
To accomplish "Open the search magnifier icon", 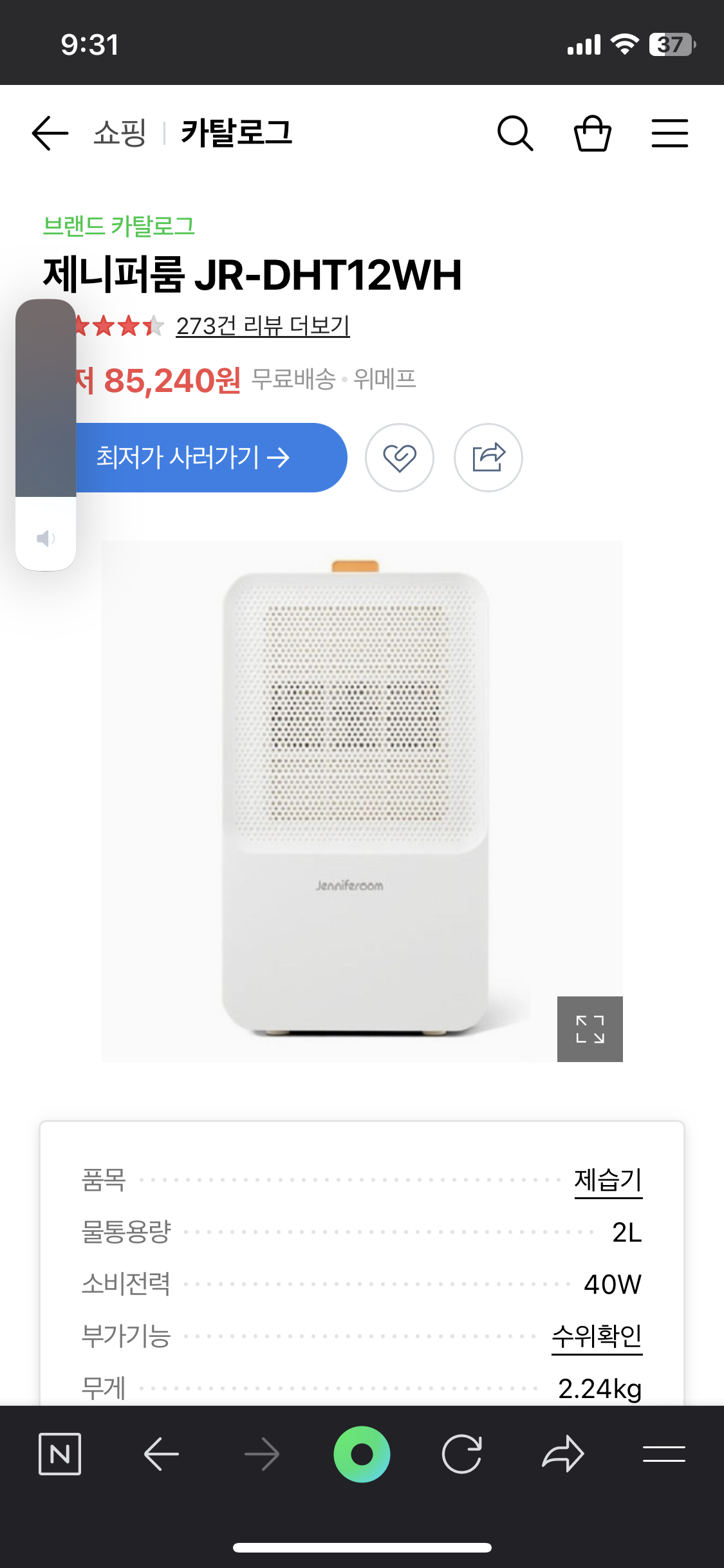I will 515,133.
